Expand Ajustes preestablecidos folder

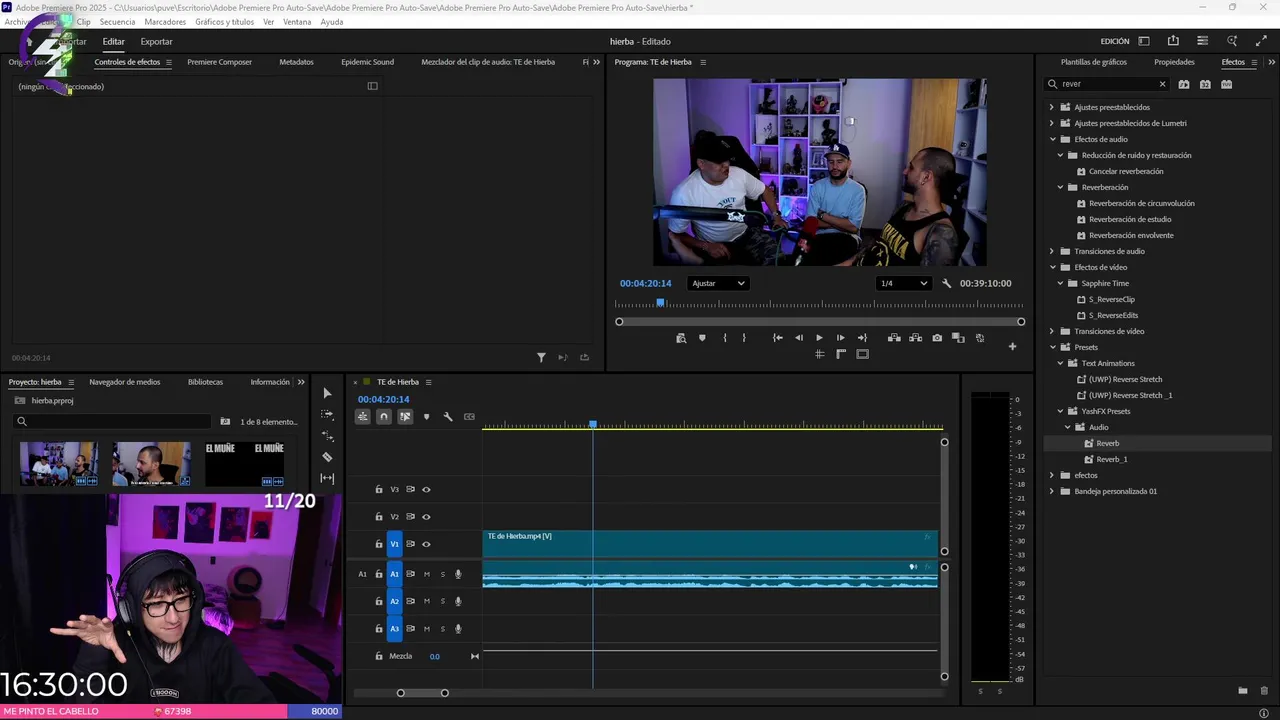(1052, 107)
